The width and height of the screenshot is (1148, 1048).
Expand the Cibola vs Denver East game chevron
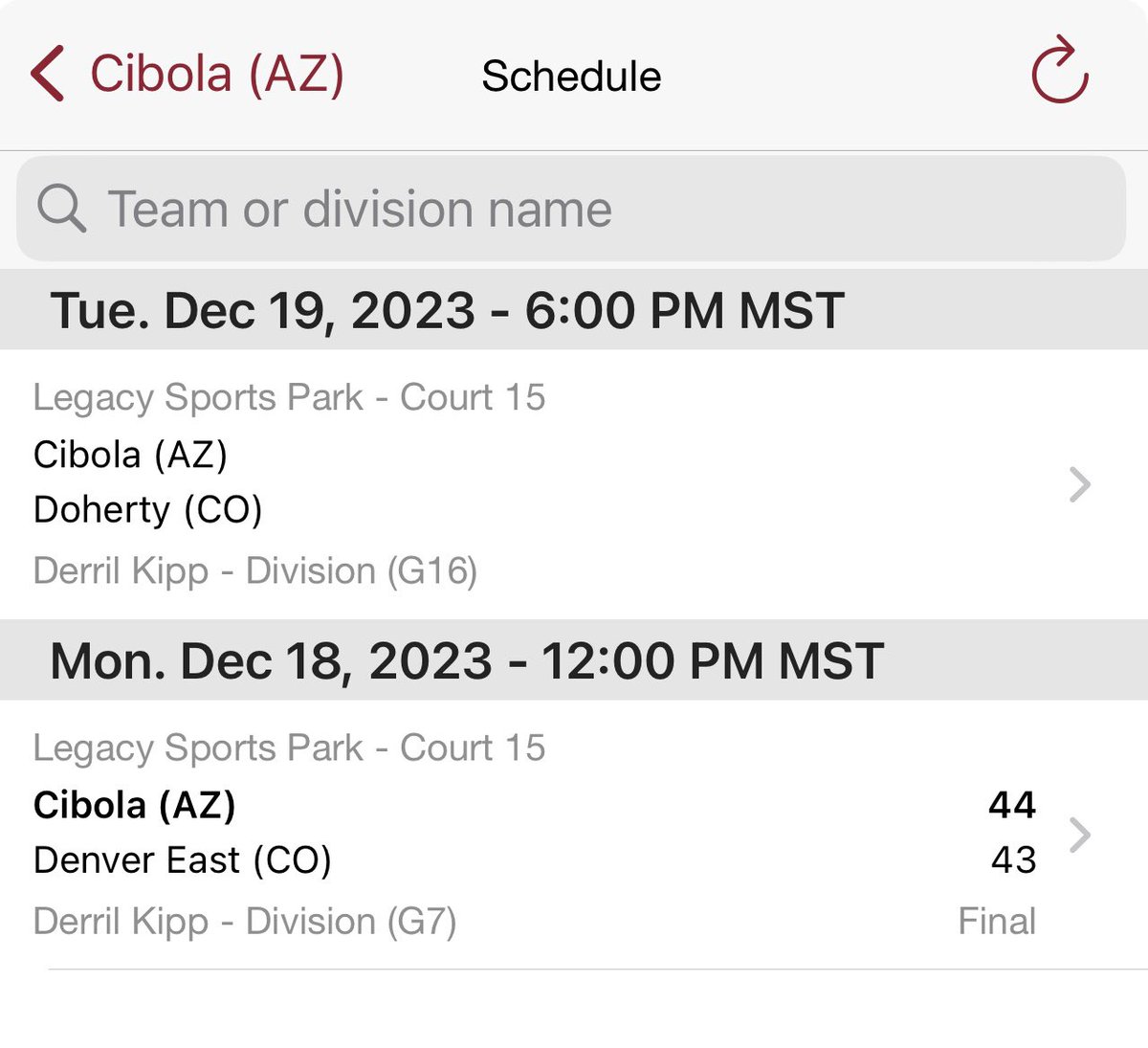point(1080,835)
